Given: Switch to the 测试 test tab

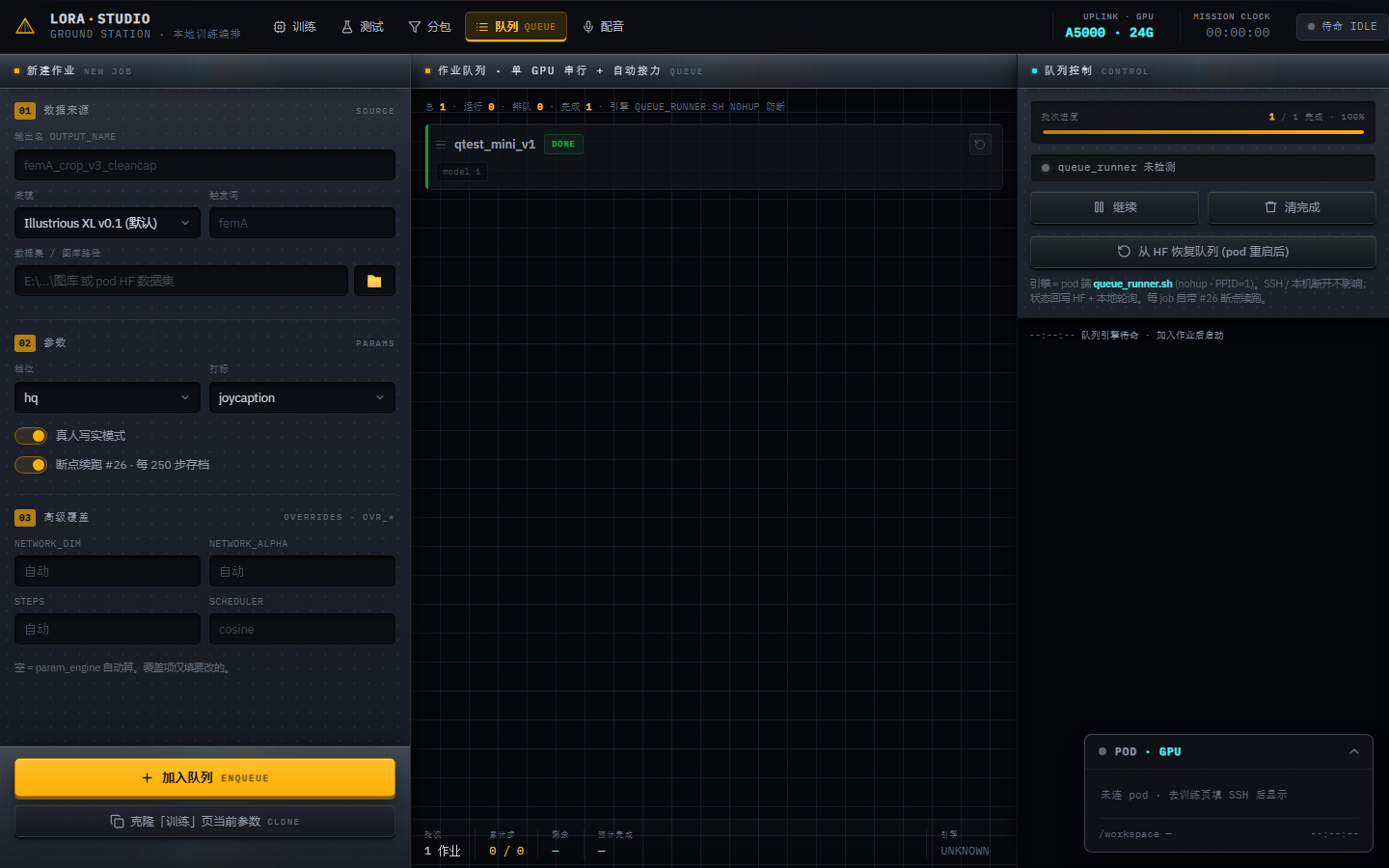Looking at the screenshot, I should pyautogui.click(x=362, y=27).
